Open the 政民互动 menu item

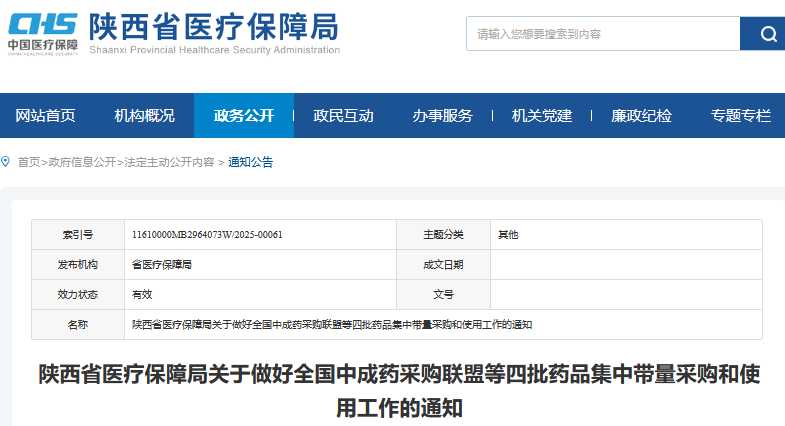[343, 116]
